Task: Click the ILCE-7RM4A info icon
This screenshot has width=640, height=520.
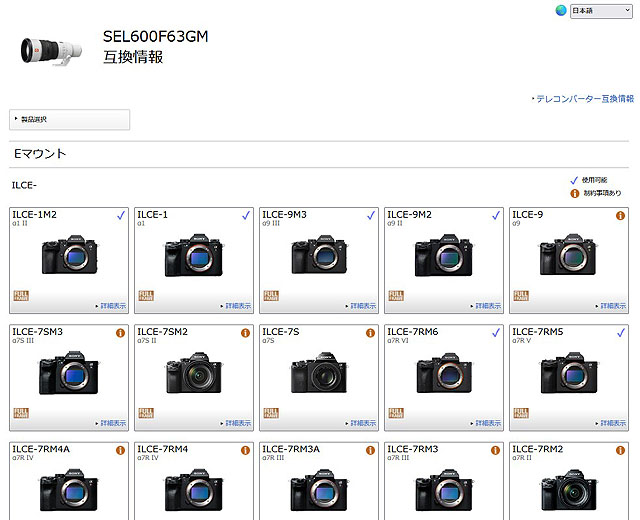Action: click(x=120, y=450)
